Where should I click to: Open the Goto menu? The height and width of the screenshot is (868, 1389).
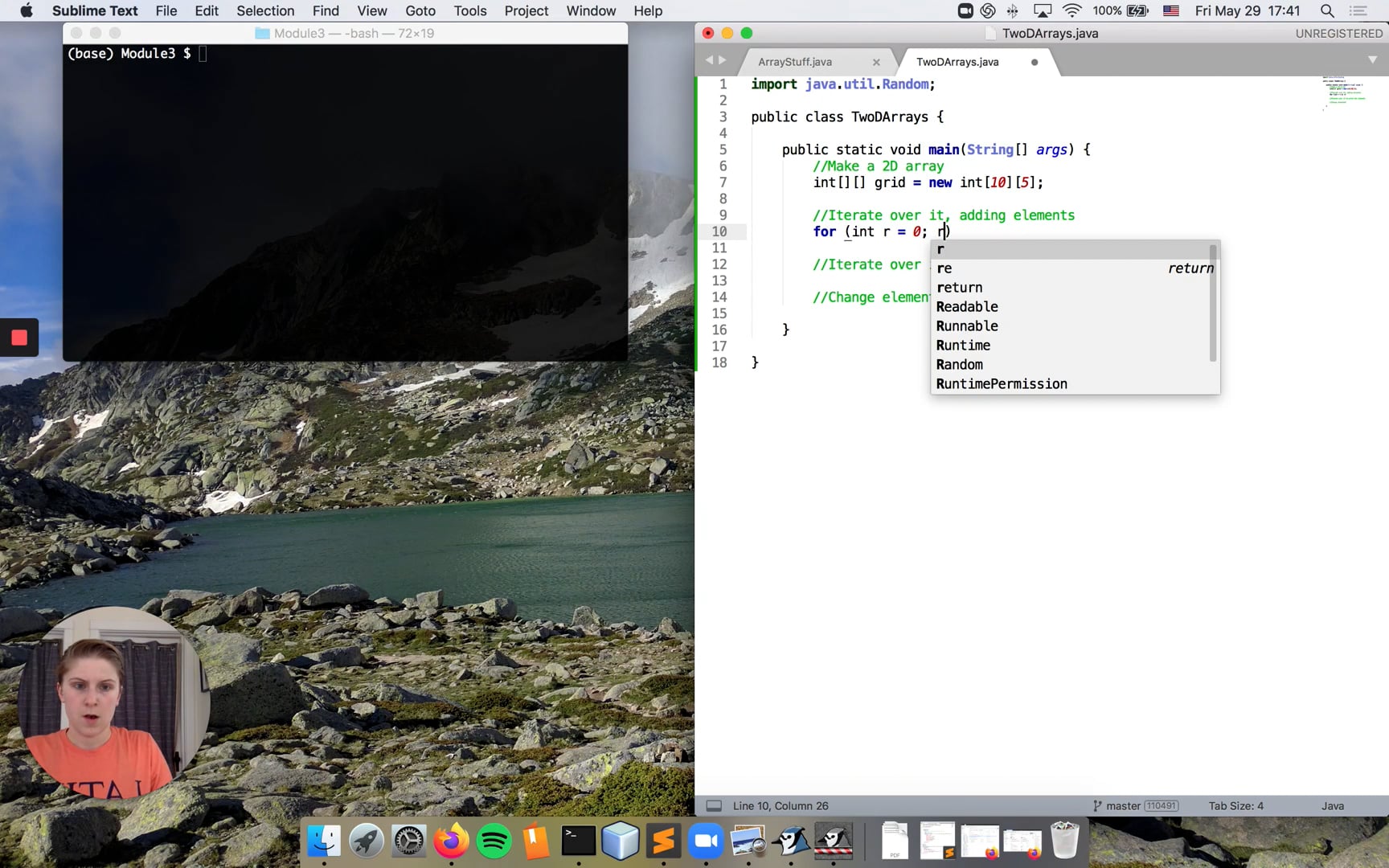click(420, 10)
